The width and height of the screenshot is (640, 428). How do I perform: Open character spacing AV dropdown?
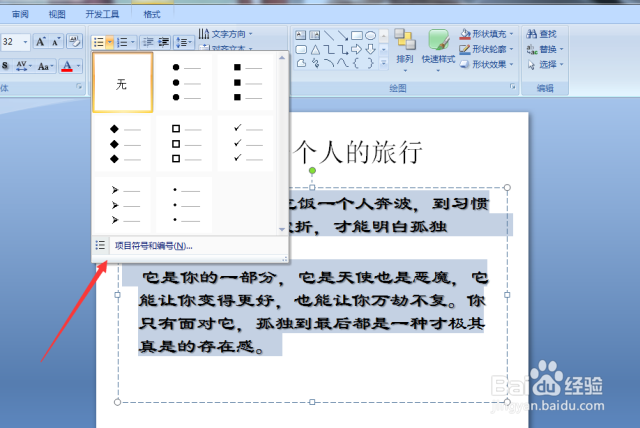point(23,66)
